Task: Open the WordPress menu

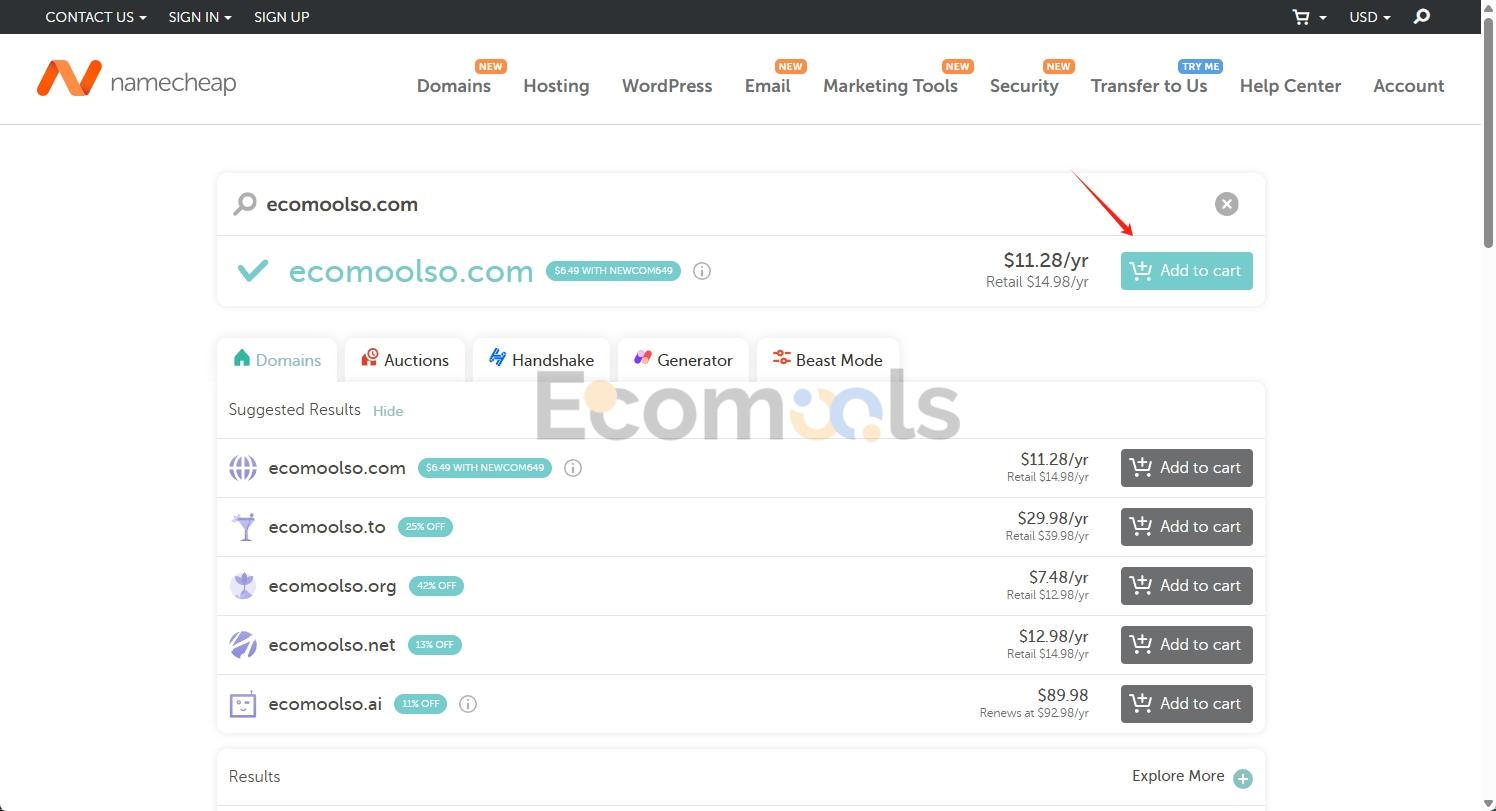Action: [667, 86]
